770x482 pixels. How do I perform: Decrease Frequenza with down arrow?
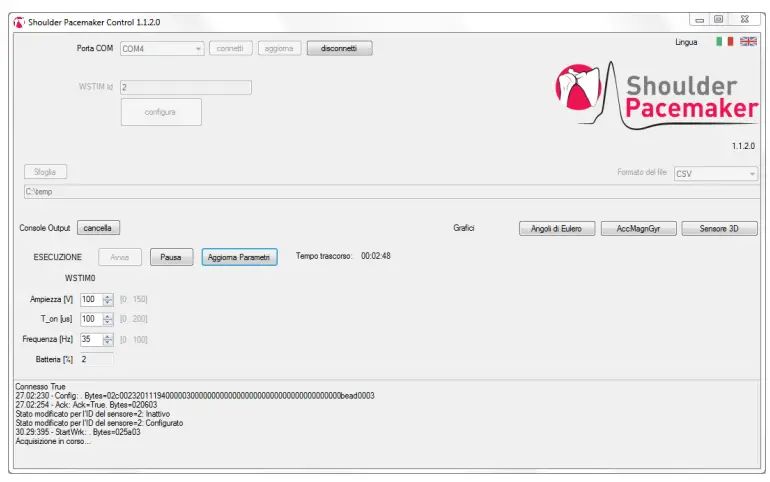tap(108, 343)
